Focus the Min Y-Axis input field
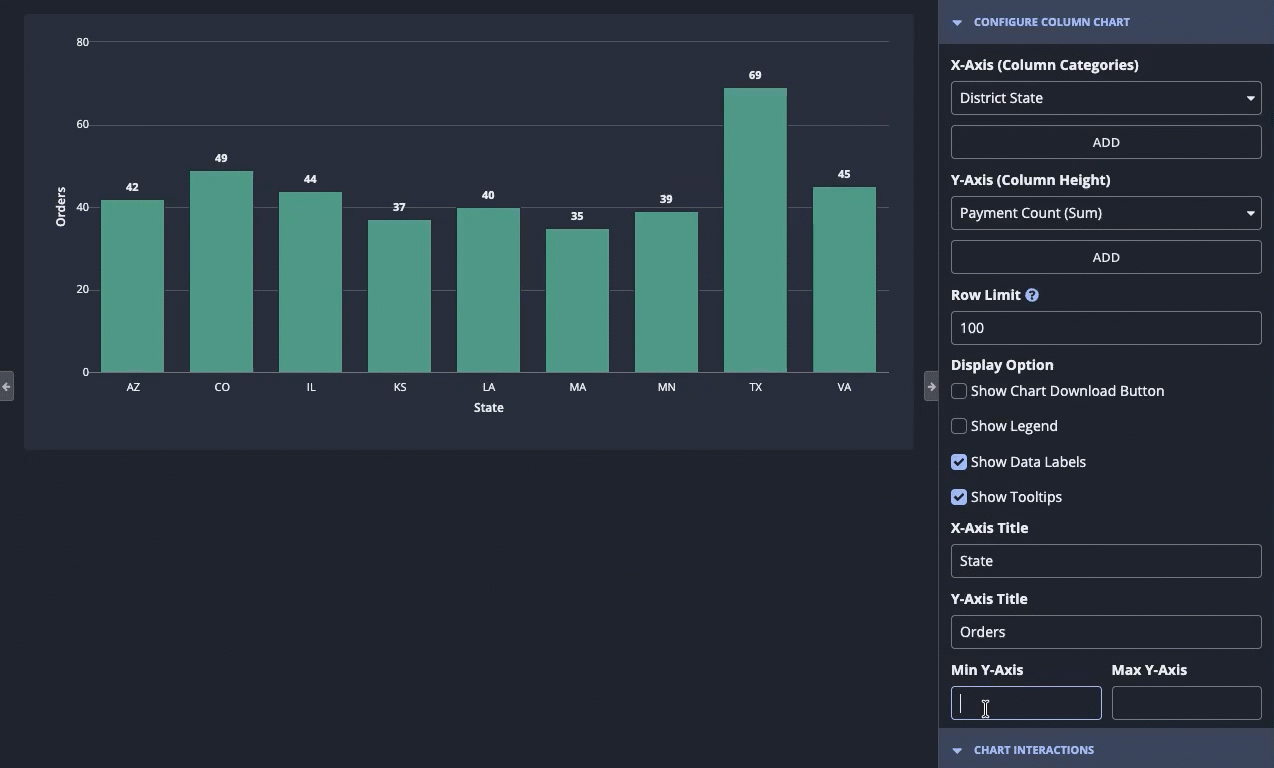The width and height of the screenshot is (1274, 768). pos(1026,703)
